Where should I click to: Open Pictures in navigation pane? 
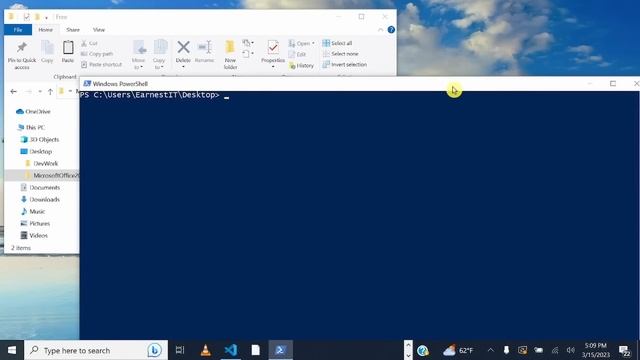click(35, 223)
